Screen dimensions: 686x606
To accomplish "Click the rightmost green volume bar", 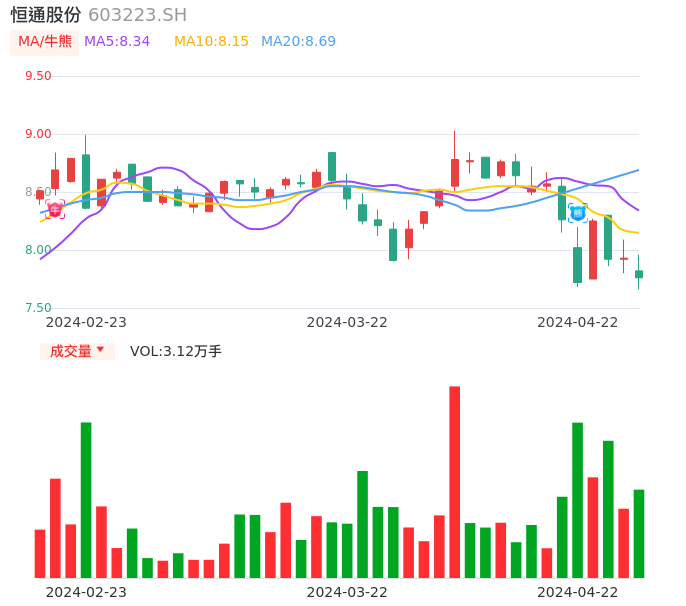I will click(639, 533).
